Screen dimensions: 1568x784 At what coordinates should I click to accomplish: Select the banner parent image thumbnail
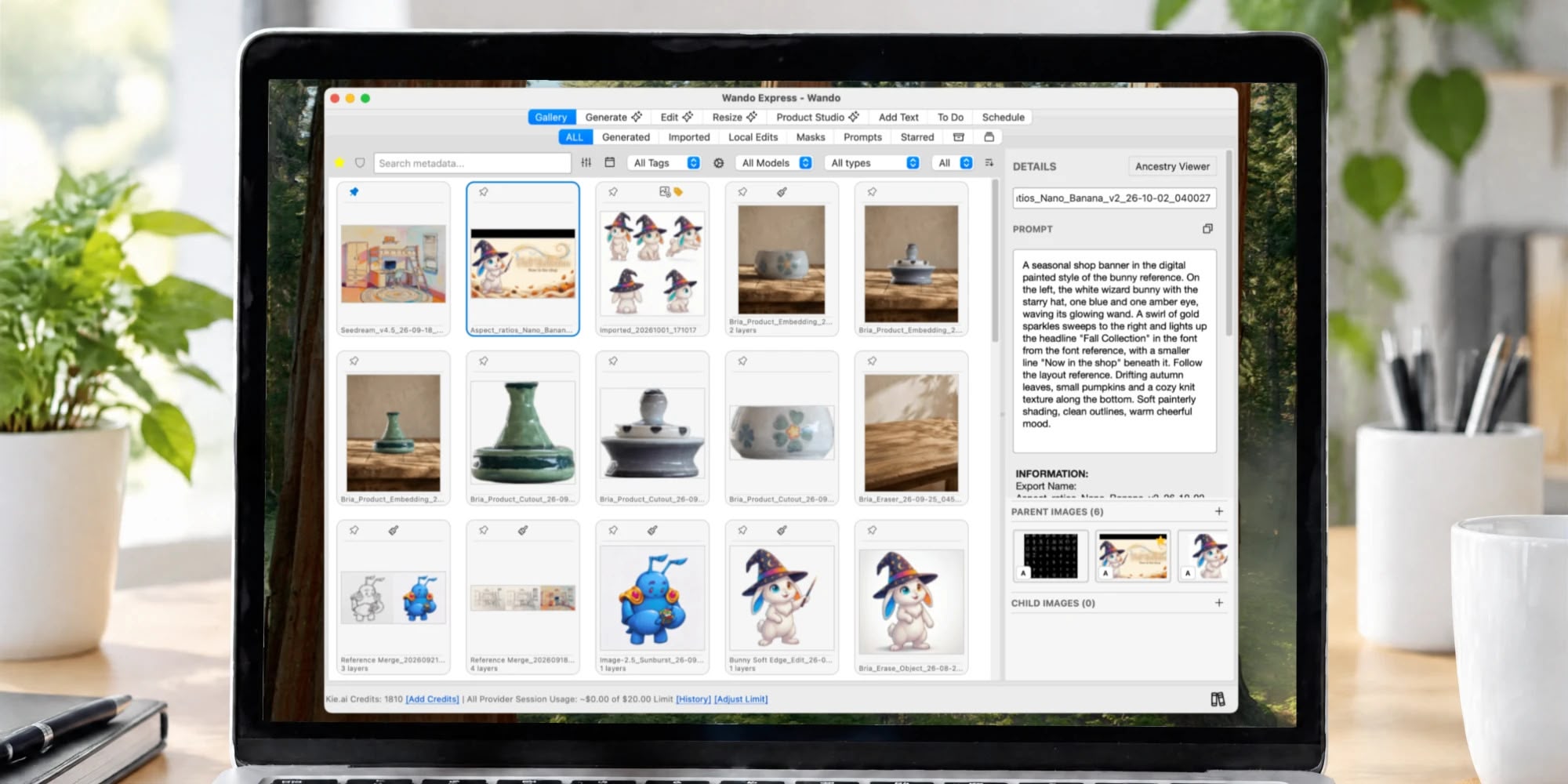(x=1133, y=556)
